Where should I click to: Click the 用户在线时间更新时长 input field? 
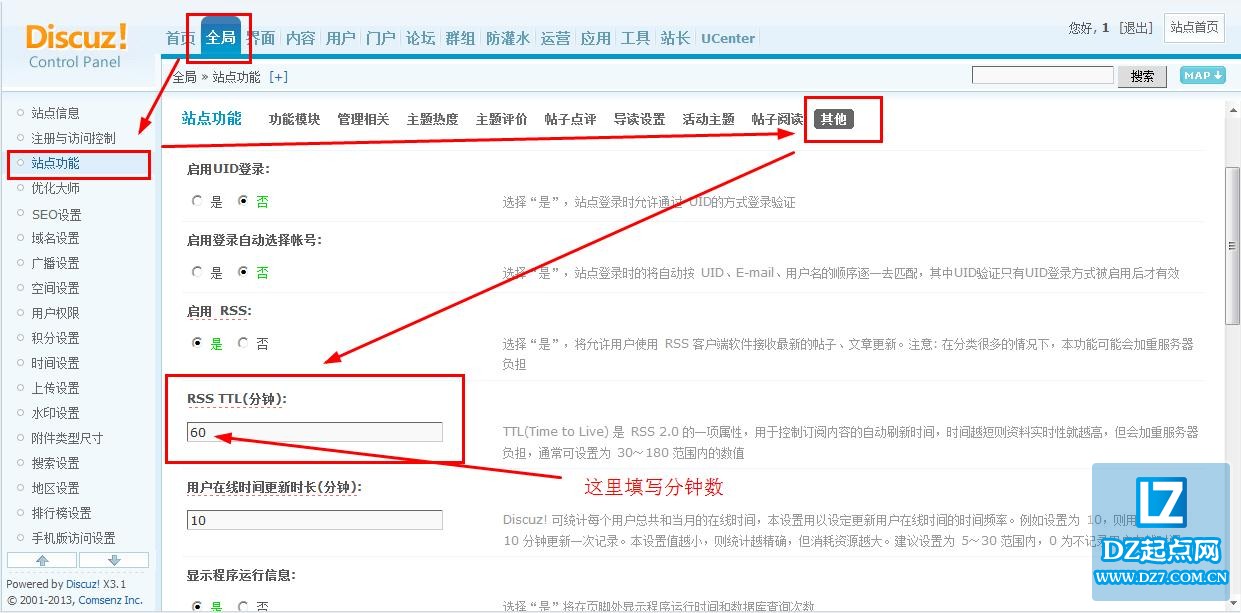pos(314,520)
